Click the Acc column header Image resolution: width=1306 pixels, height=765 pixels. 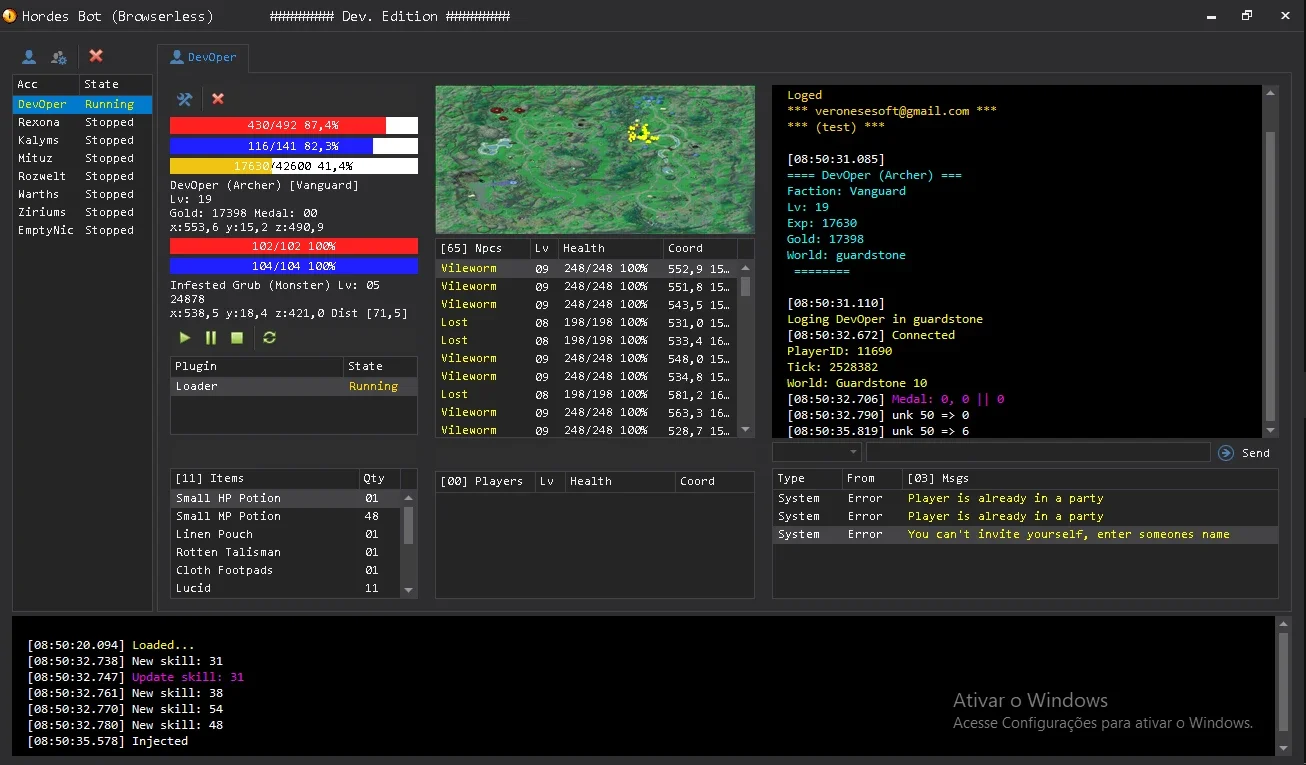tap(46, 84)
